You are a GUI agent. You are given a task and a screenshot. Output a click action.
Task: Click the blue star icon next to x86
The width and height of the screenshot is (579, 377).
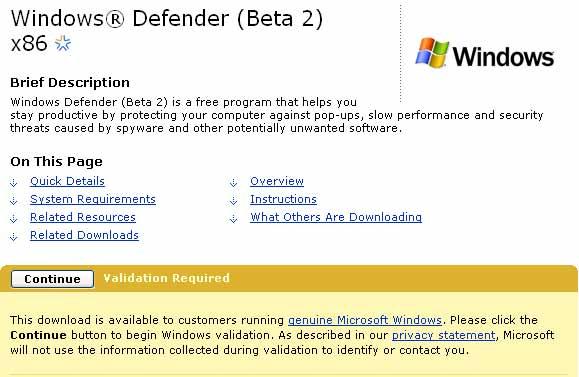pyautogui.click(x=63, y=44)
